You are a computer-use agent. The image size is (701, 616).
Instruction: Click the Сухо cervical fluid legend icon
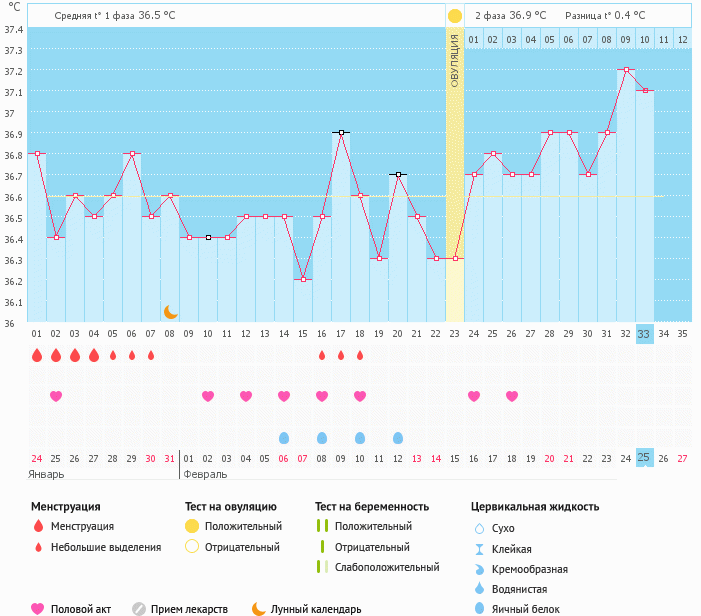pyautogui.click(x=479, y=529)
